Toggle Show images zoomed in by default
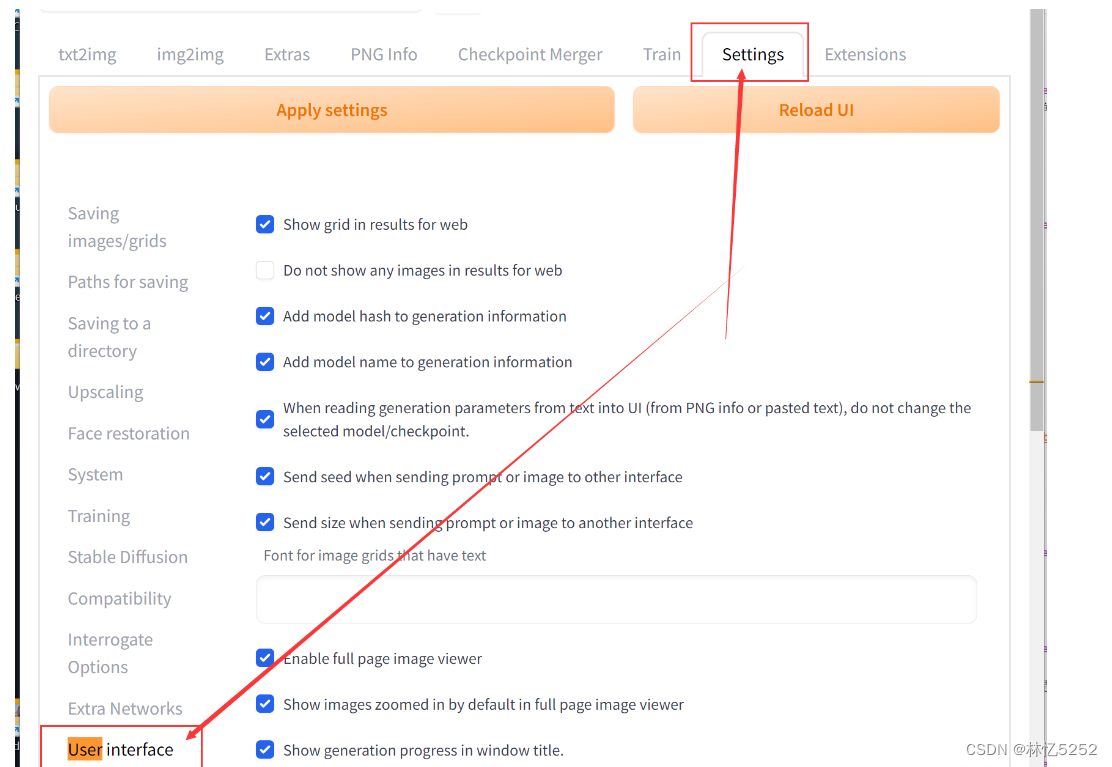 coord(265,704)
